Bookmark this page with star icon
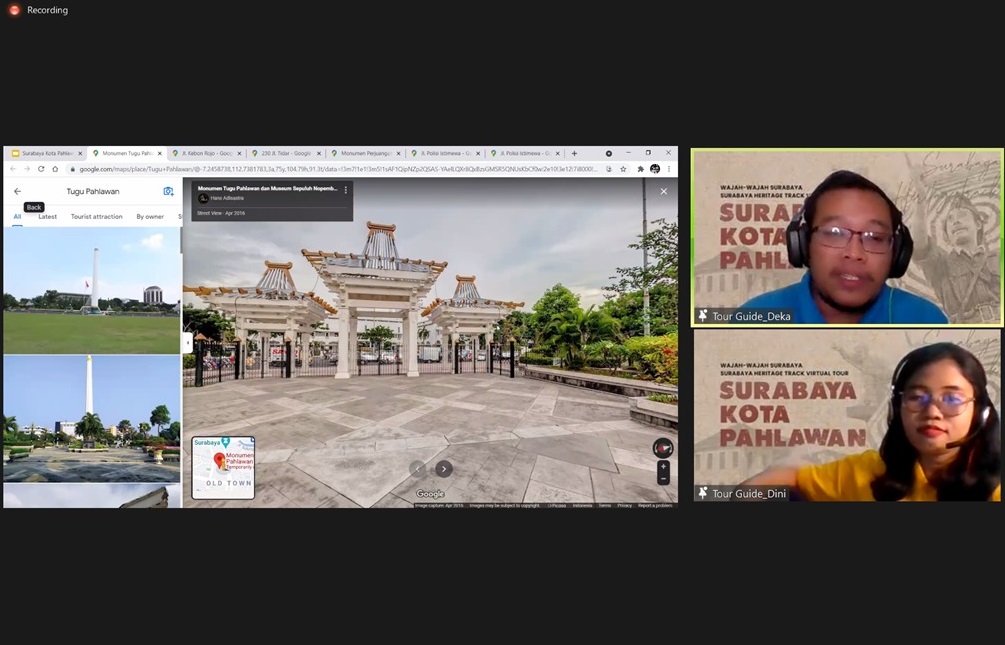This screenshot has width=1005, height=645. click(x=623, y=169)
